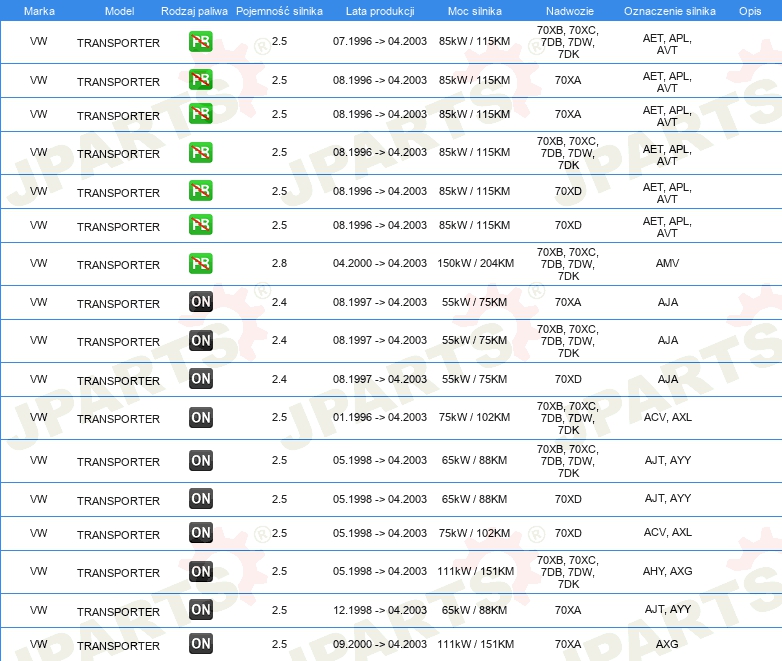Select the 70XD body cell in the 2.4 AJA row
This screenshot has height=661, width=782.
click(x=568, y=379)
